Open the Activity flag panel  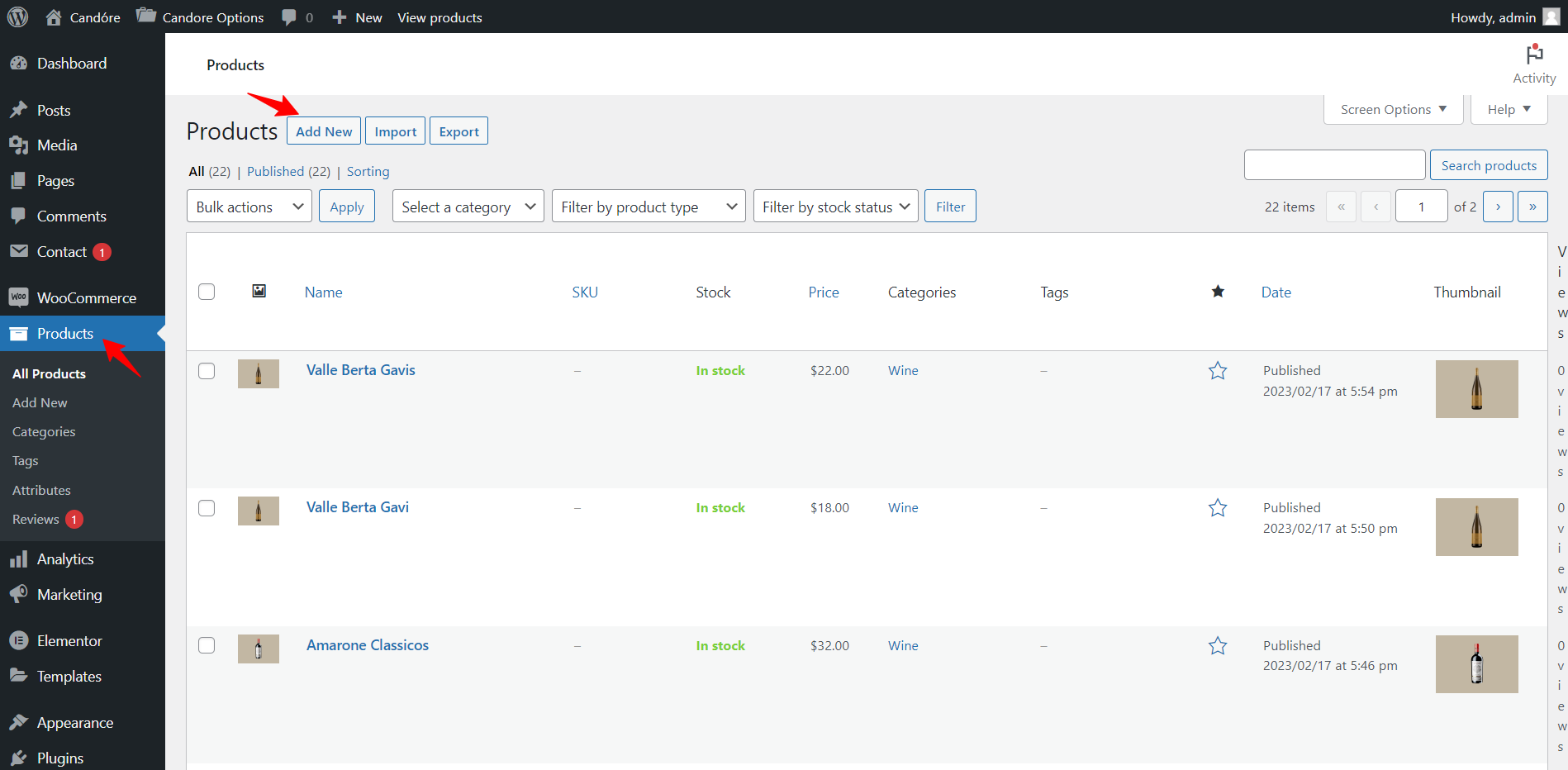coord(1534,64)
